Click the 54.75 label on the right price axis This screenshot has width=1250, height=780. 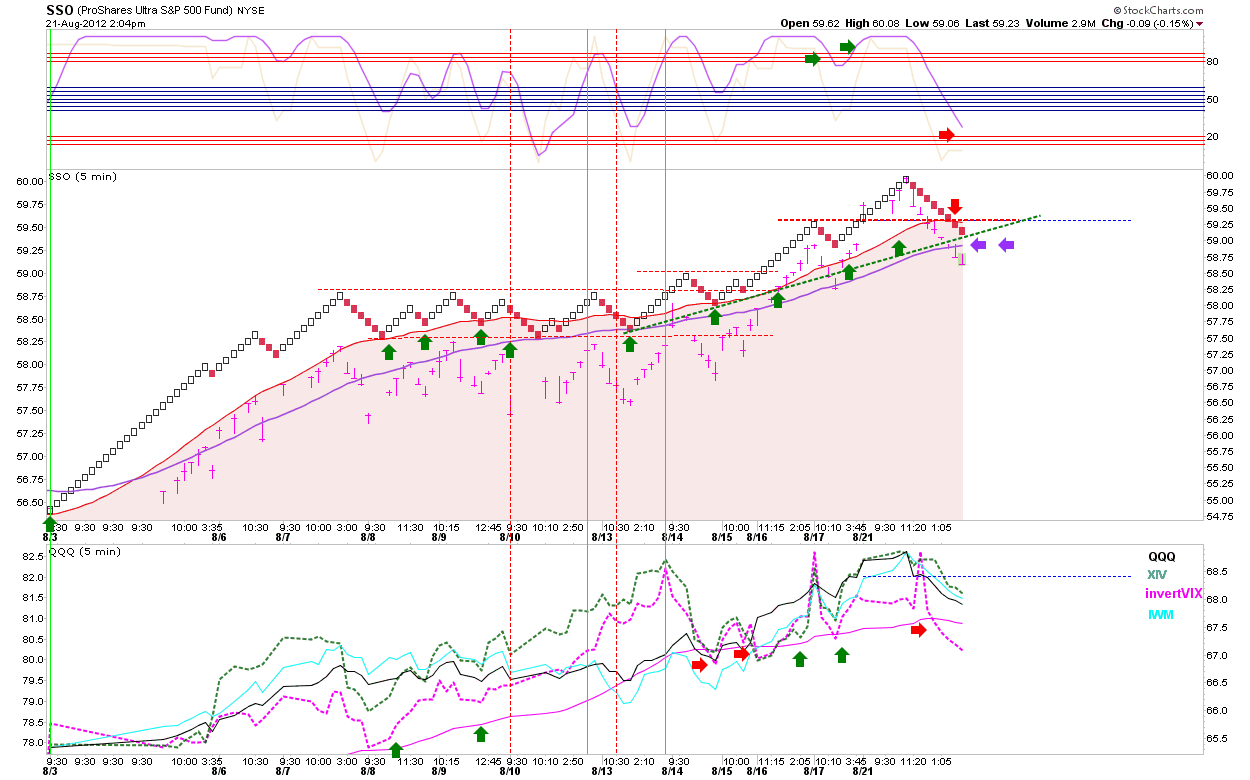[1219, 516]
